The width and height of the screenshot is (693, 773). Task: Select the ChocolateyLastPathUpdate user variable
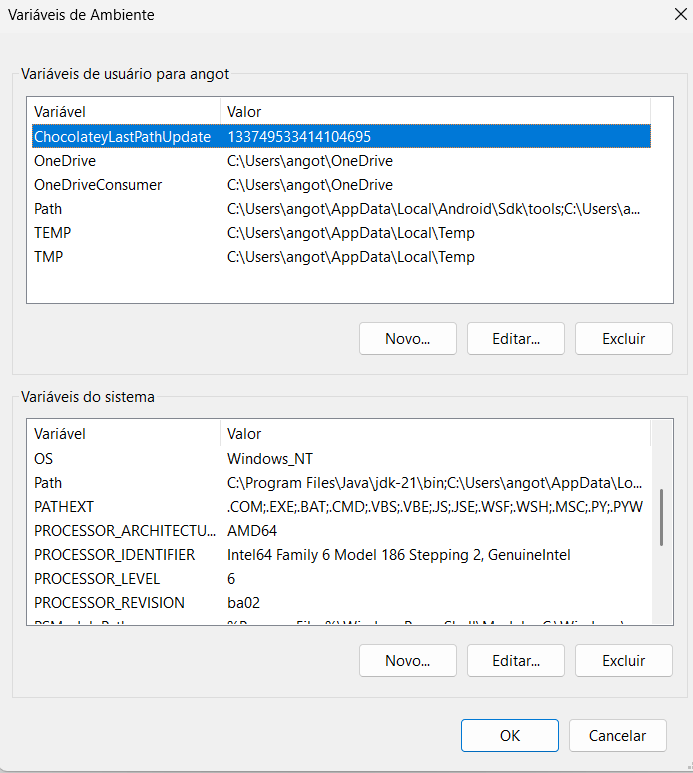[122, 136]
